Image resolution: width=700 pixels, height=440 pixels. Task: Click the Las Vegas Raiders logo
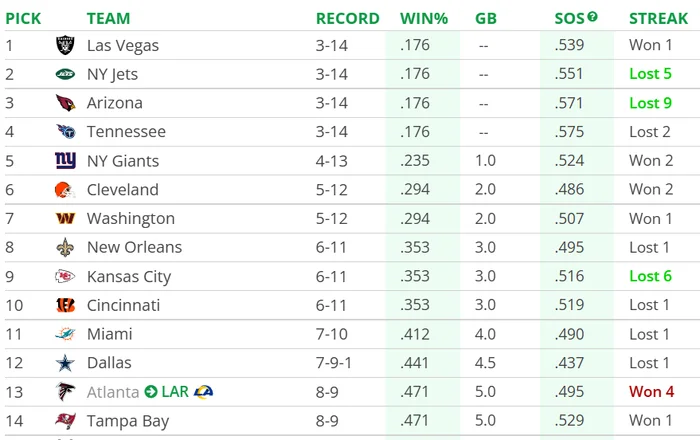click(65, 45)
